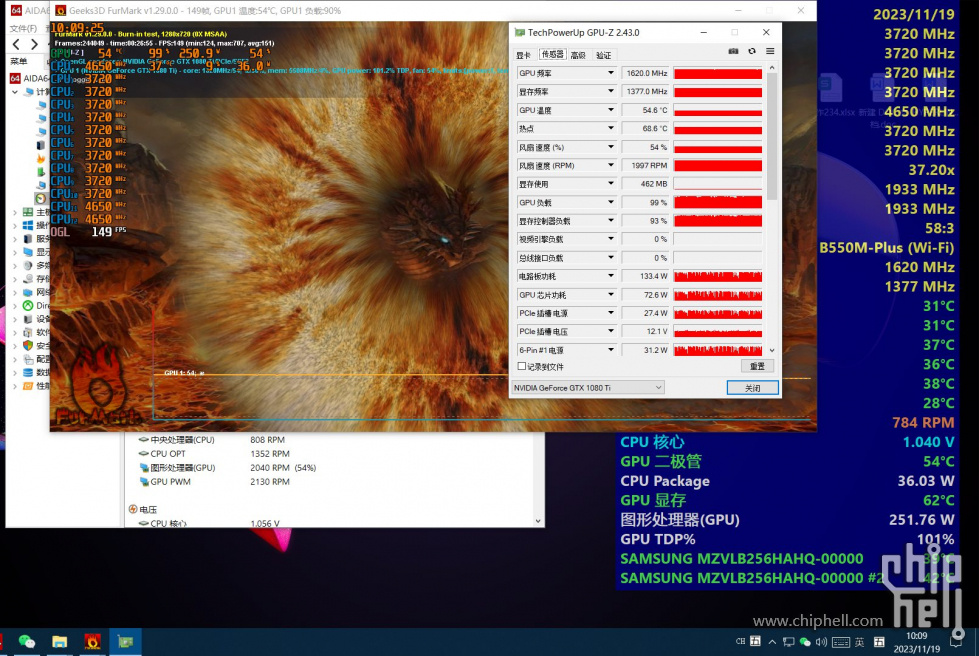Switch to GPU-Z via taskbar icon
The height and width of the screenshot is (656, 979).
125,642
